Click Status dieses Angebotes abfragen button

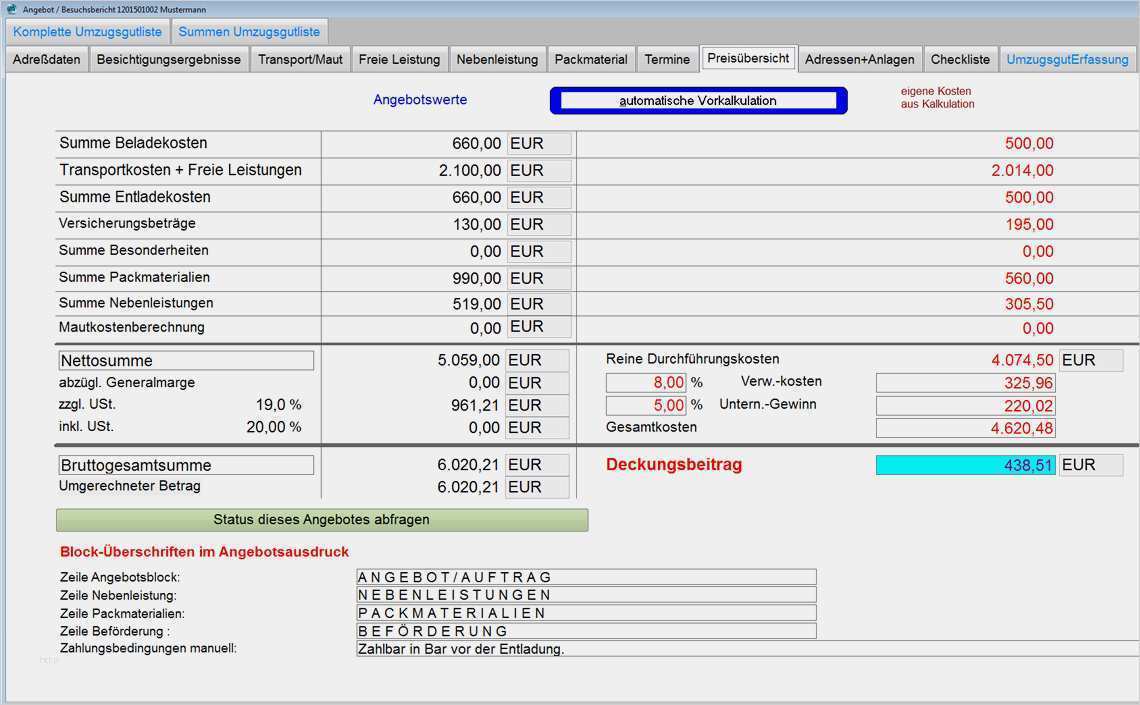point(322,520)
